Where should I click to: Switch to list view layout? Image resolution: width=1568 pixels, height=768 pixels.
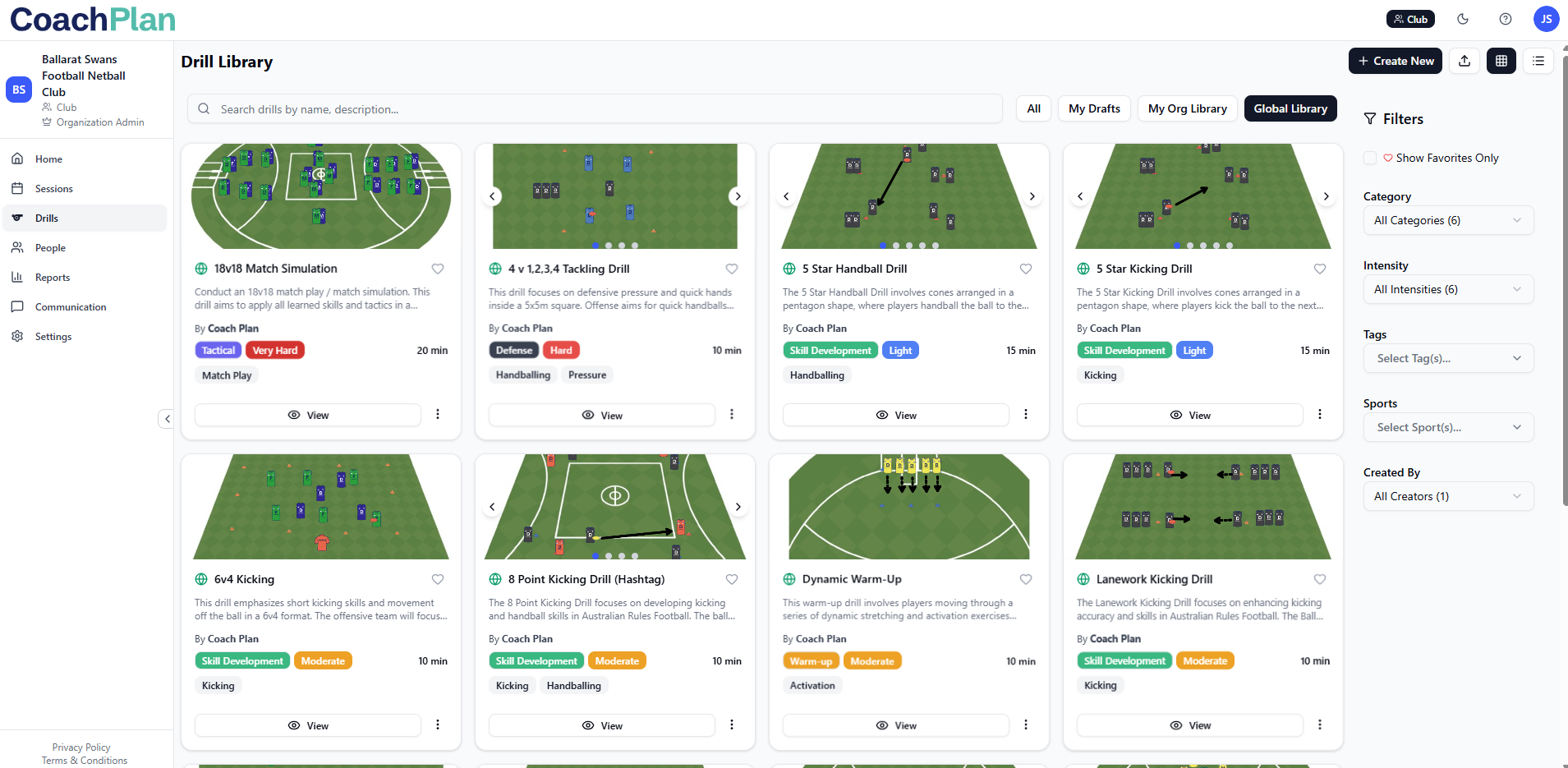pos(1538,61)
